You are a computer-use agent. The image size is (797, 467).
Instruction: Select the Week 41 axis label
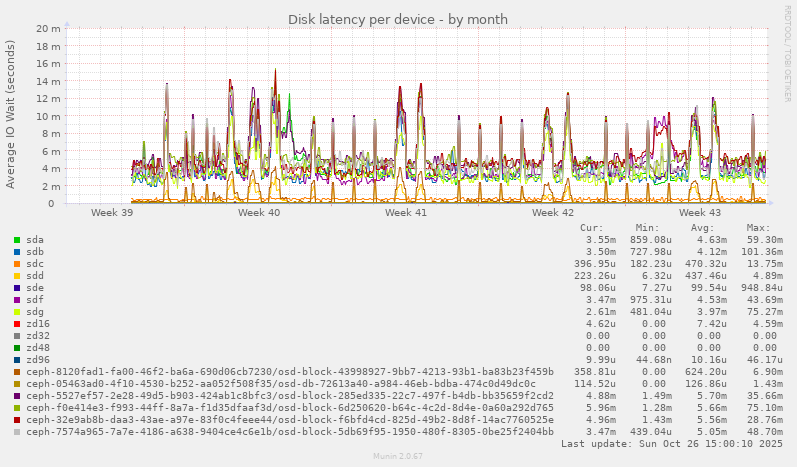pos(406,213)
